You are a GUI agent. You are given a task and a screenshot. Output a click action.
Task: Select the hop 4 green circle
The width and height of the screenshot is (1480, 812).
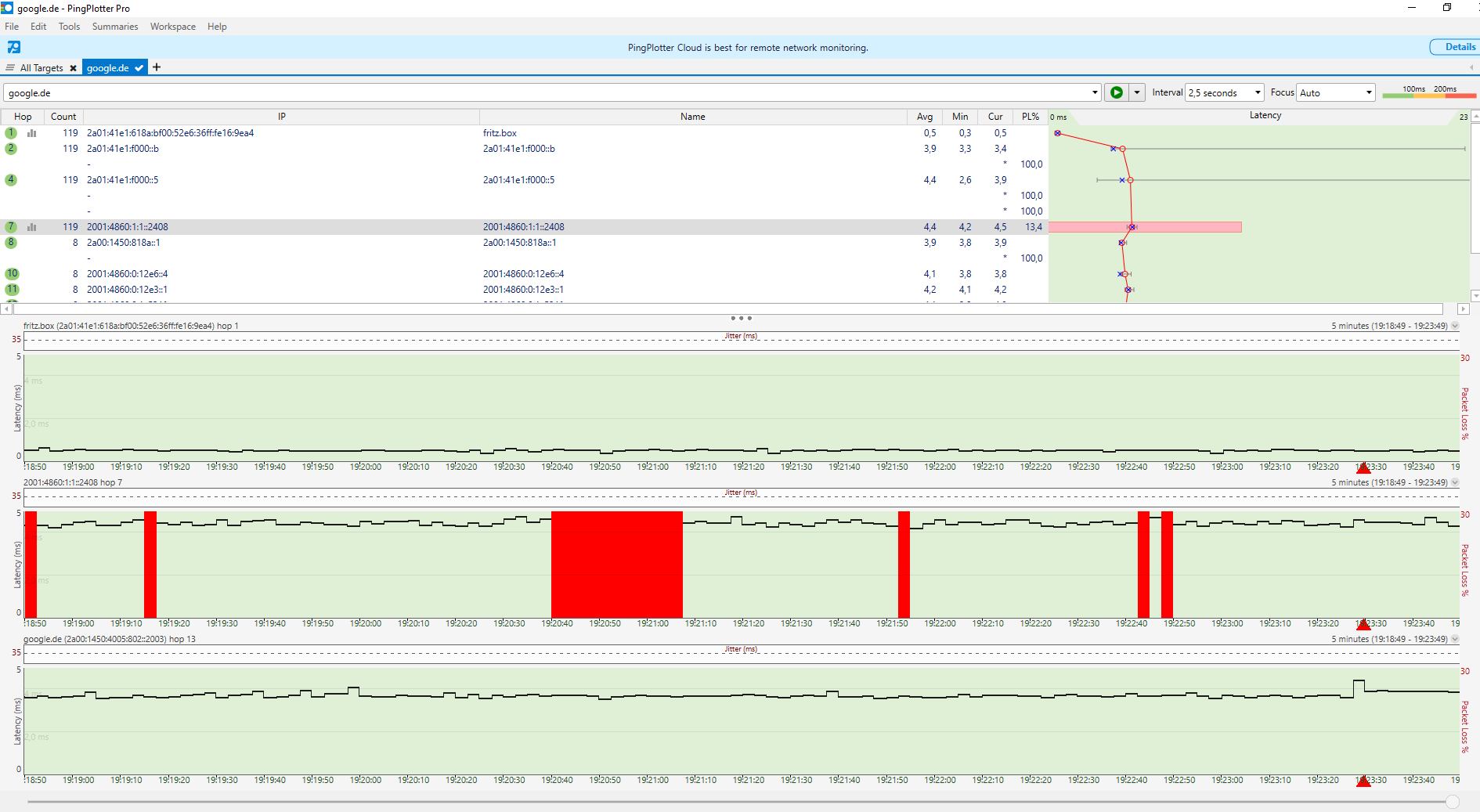(11, 180)
